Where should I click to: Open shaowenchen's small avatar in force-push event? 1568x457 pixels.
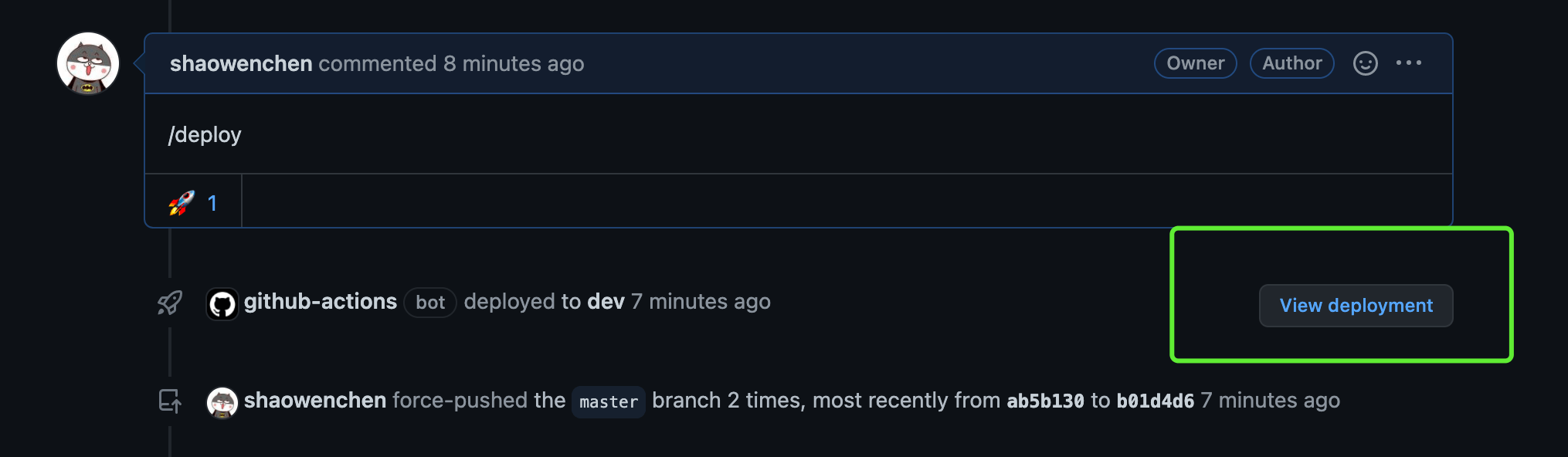222,402
